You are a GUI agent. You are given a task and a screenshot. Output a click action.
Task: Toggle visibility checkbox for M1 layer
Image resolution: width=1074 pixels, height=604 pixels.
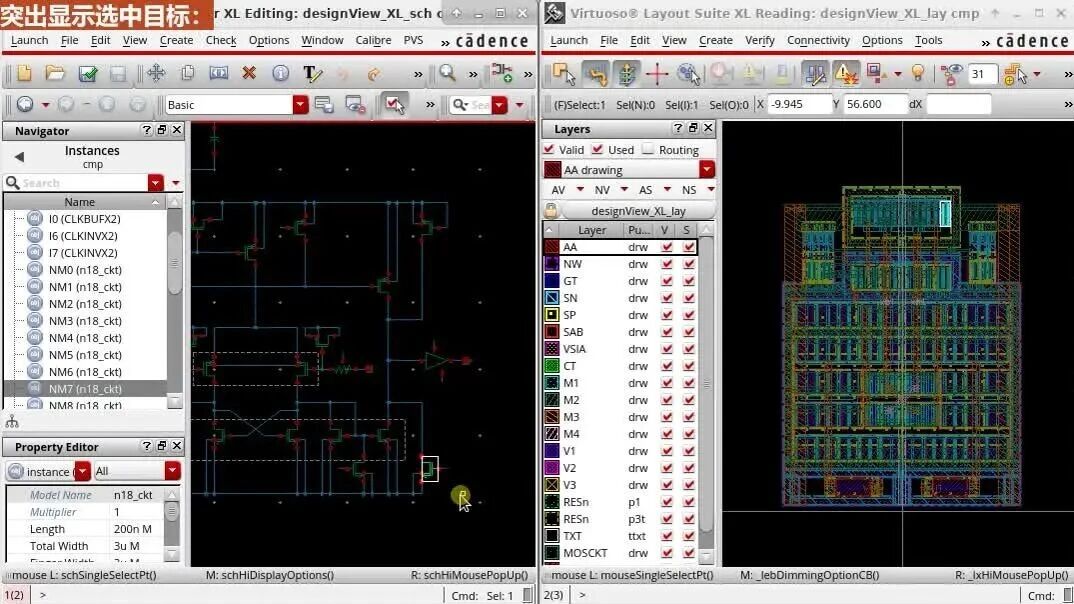coord(666,383)
